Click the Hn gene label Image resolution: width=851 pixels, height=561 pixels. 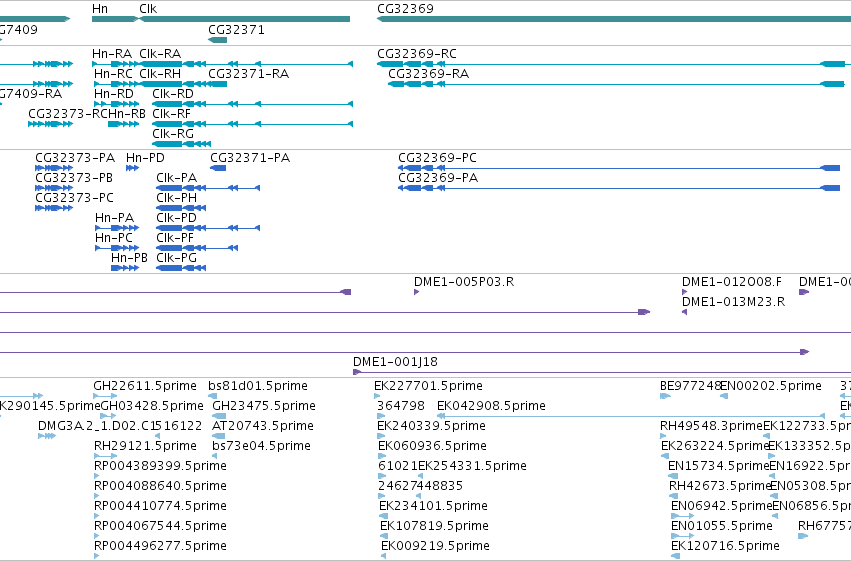pos(100,9)
